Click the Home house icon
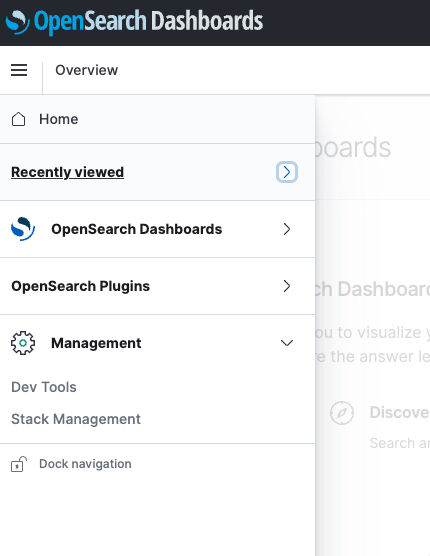 (x=18, y=119)
